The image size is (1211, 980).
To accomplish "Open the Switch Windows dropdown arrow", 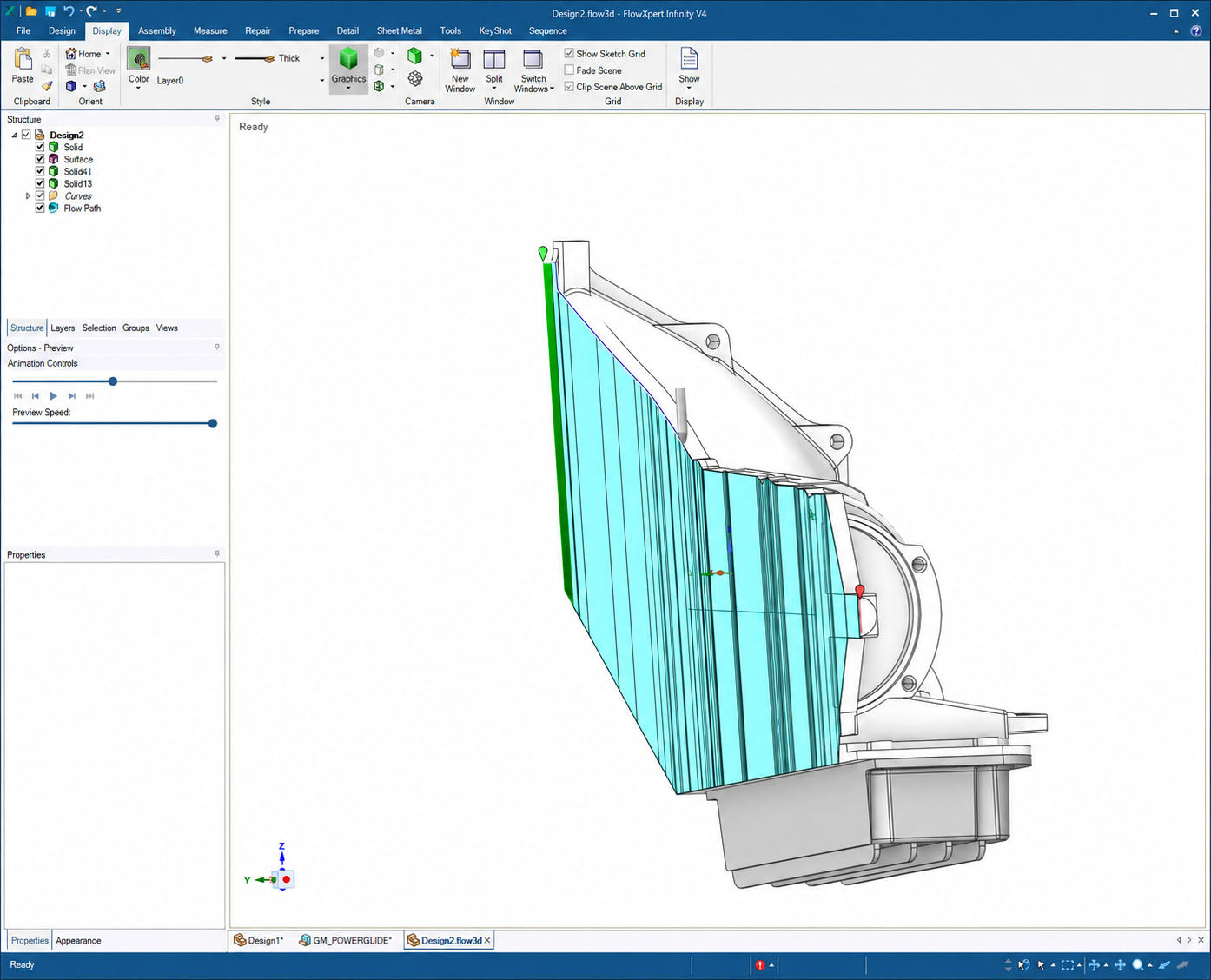I will 552,89.
